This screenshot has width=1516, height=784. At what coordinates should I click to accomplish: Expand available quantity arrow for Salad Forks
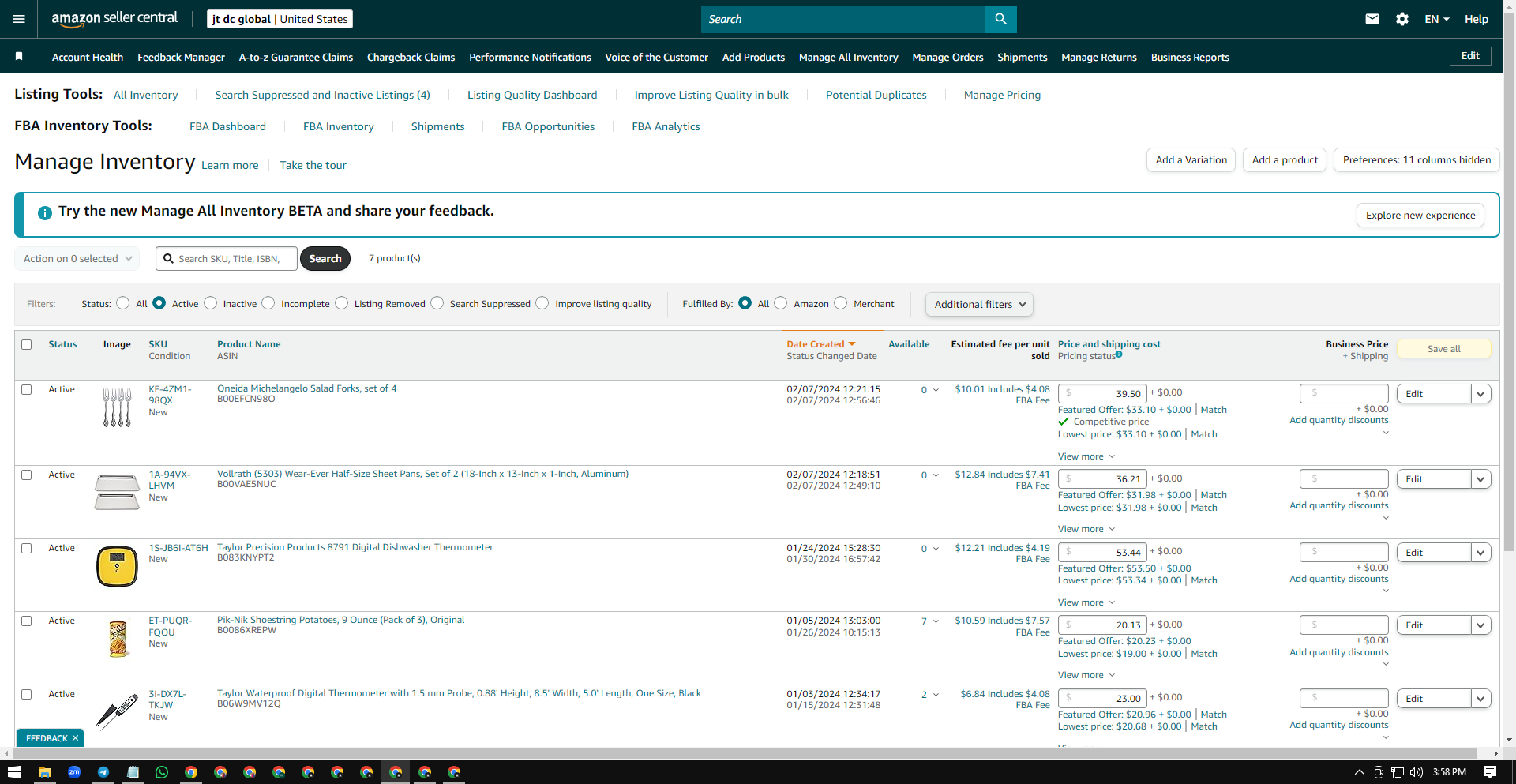[x=936, y=390]
